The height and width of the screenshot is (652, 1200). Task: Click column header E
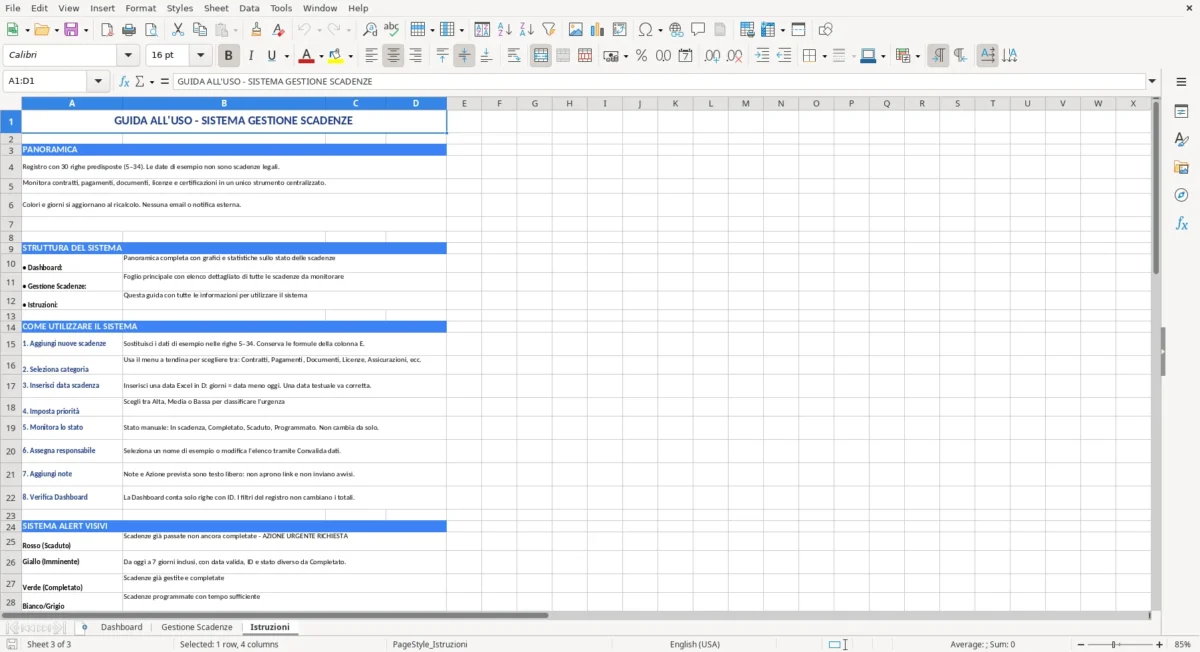click(464, 103)
